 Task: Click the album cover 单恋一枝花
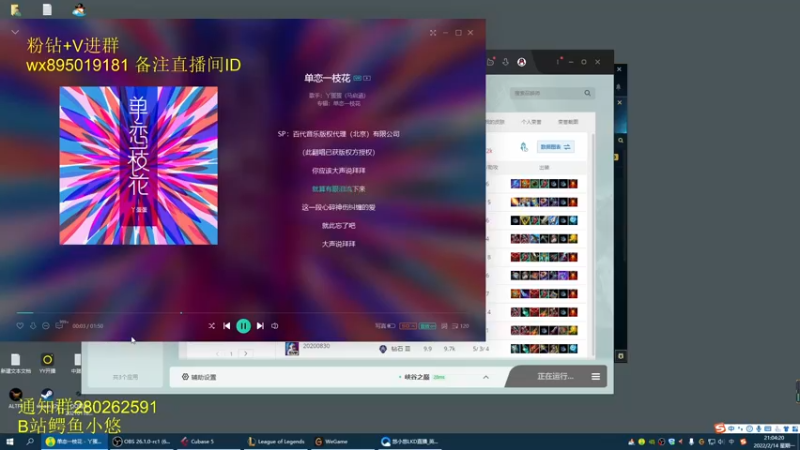(138, 165)
